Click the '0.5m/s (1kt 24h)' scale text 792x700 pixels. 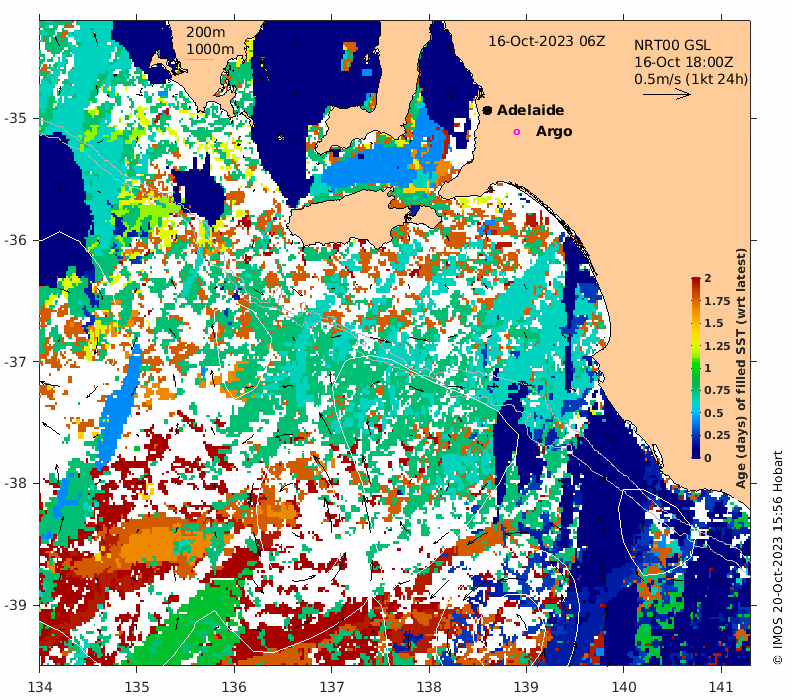(691, 79)
